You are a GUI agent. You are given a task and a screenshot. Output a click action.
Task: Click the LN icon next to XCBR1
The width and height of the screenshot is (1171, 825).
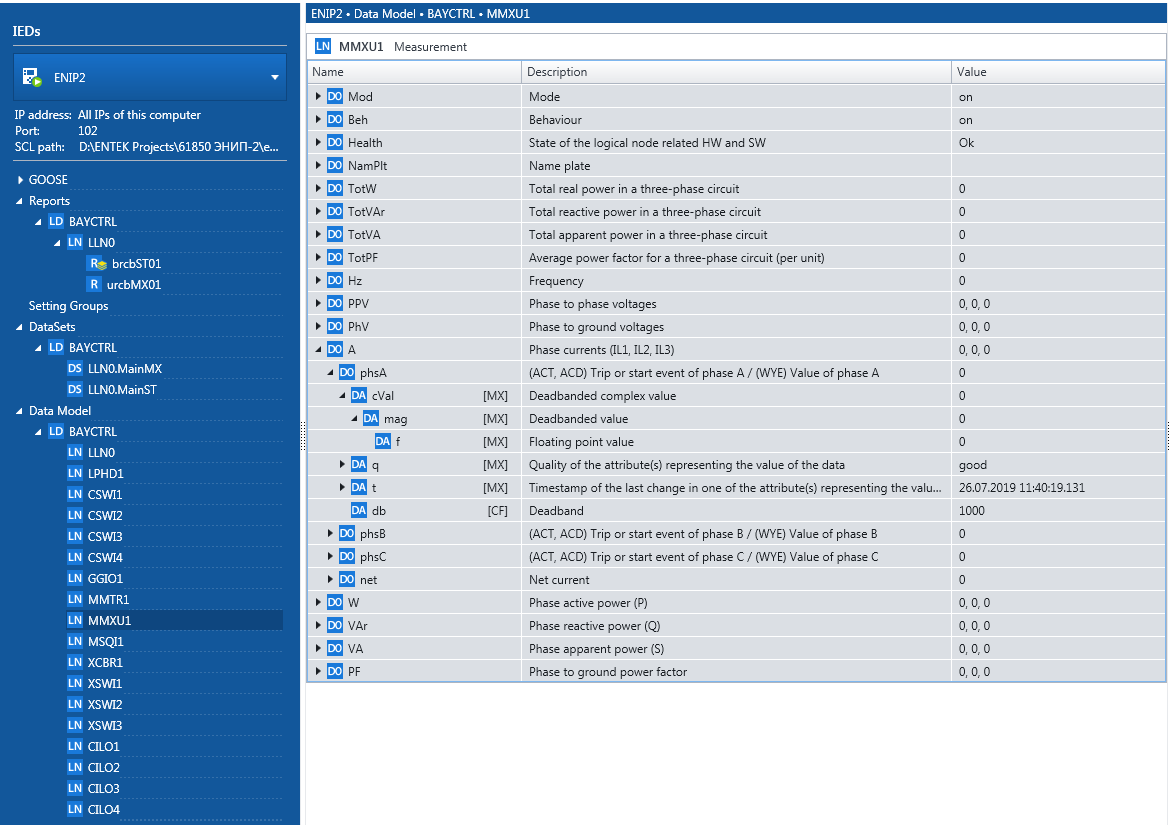(75, 663)
